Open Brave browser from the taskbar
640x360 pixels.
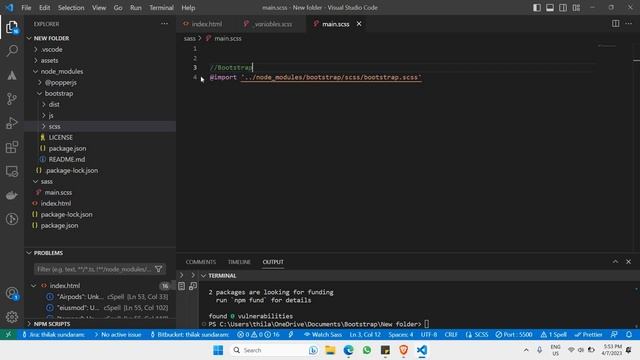(404, 350)
